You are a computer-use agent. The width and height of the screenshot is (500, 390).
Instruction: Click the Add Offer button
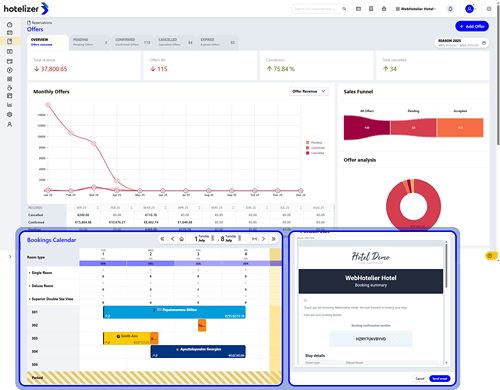(x=472, y=26)
